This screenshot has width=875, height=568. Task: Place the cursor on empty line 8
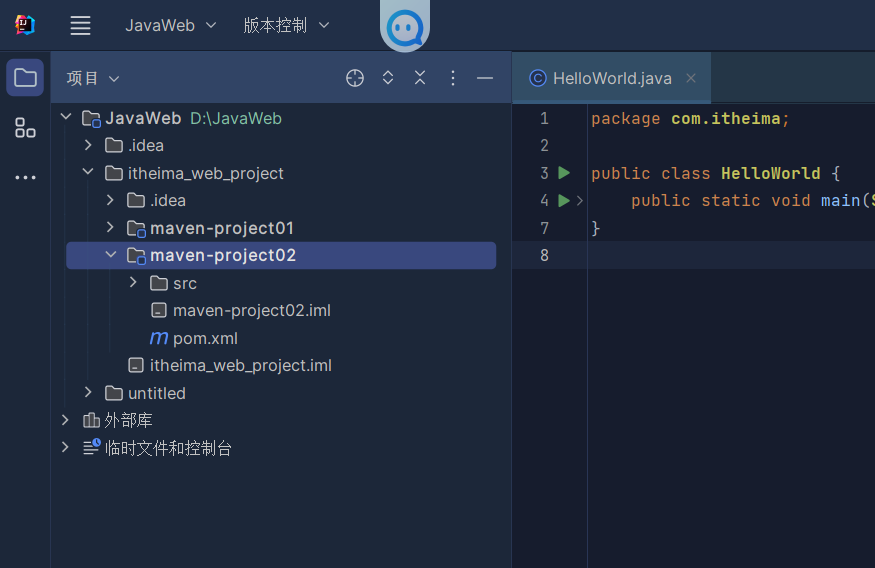(731, 256)
